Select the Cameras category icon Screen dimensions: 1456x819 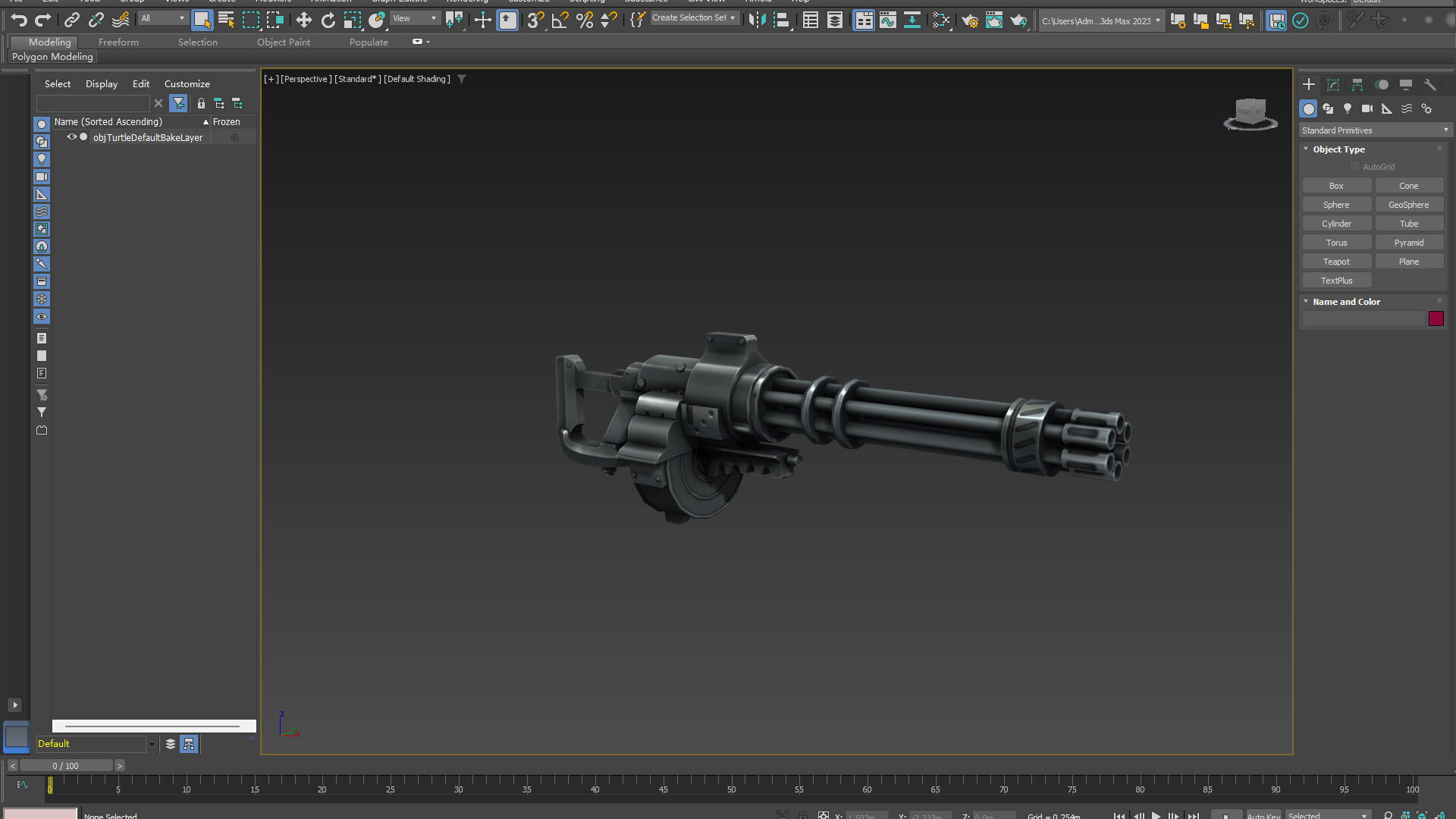[1367, 108]
